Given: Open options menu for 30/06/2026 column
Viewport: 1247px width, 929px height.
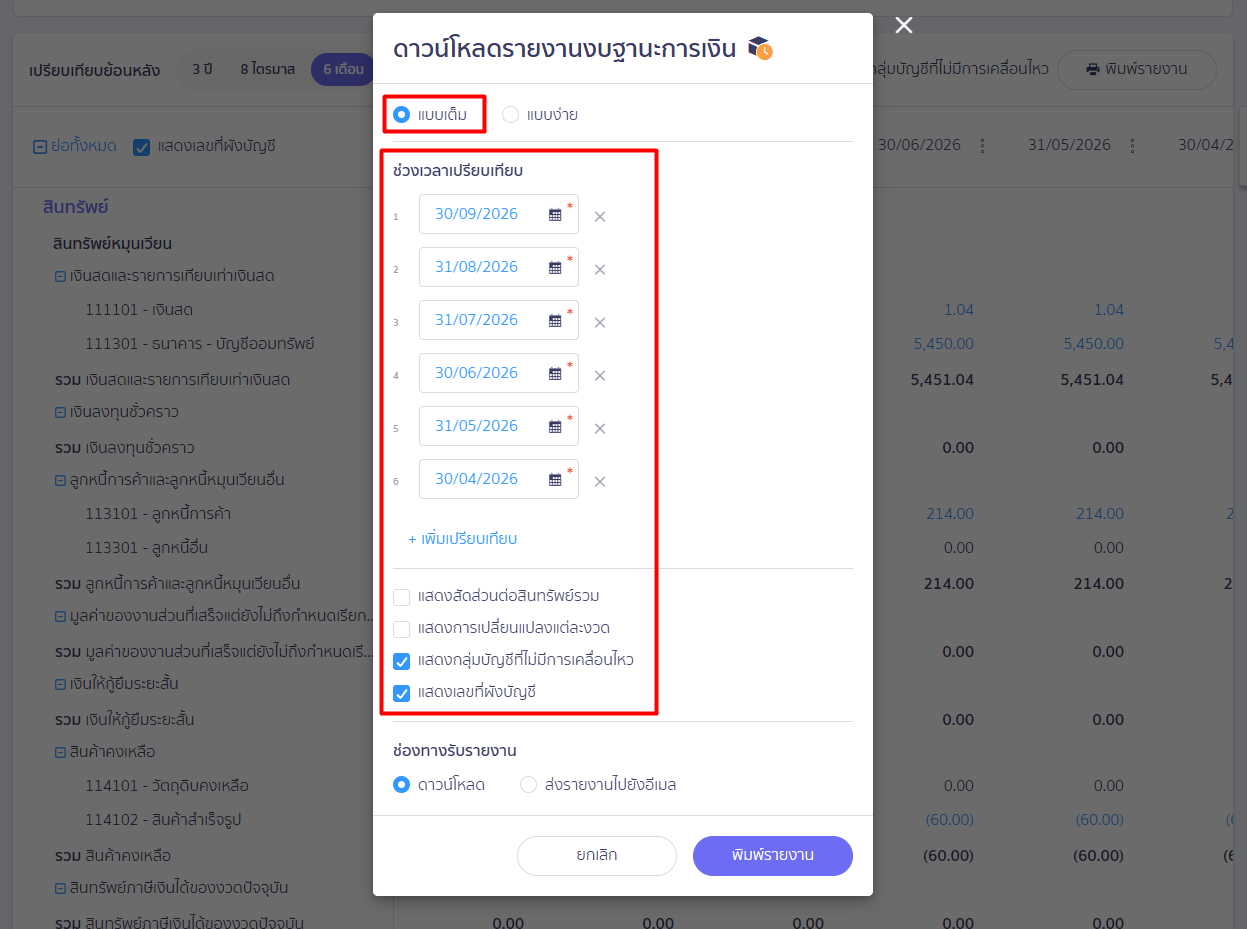Looking at the screenshot, I should [982, 146].
